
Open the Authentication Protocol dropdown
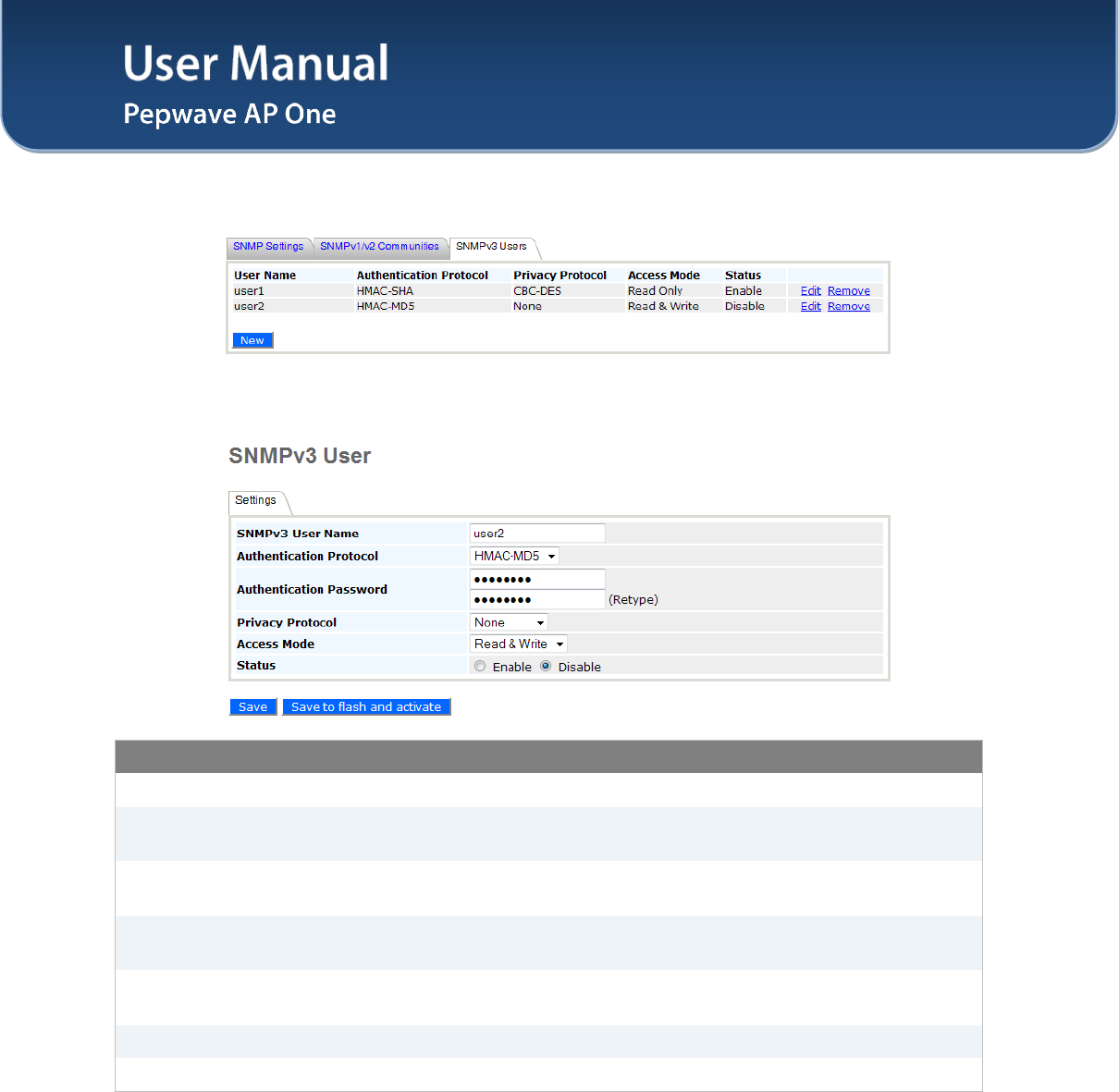click(514, 556)
